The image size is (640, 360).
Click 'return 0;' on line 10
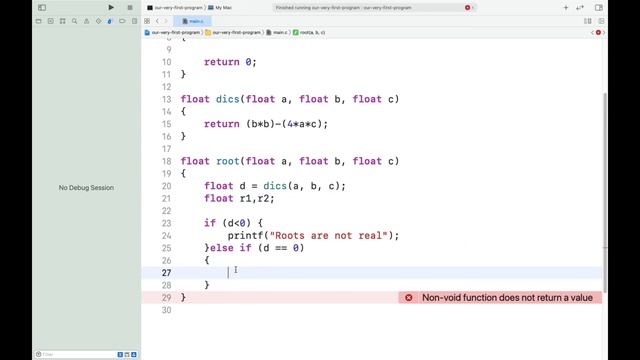[x=230, y=62]
